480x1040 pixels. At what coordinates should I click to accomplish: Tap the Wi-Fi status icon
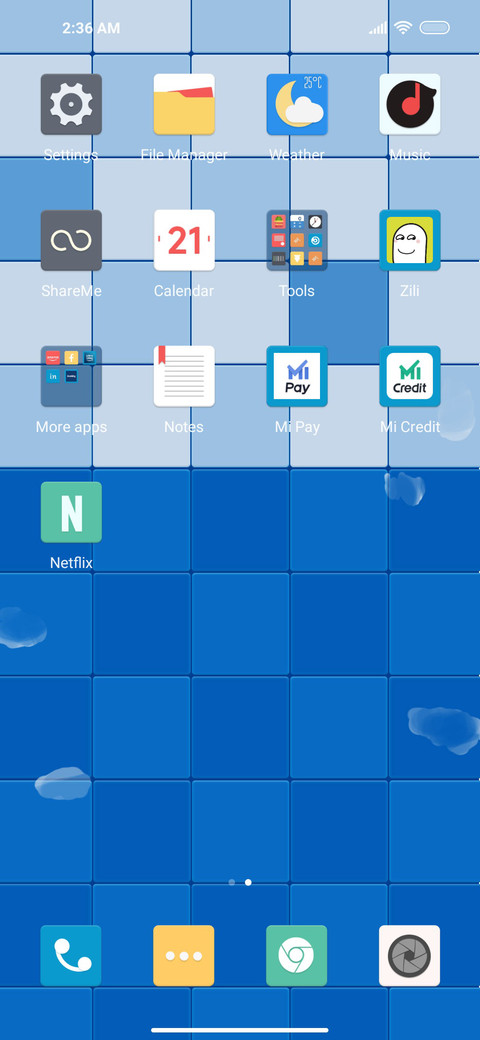pos(402,28)
